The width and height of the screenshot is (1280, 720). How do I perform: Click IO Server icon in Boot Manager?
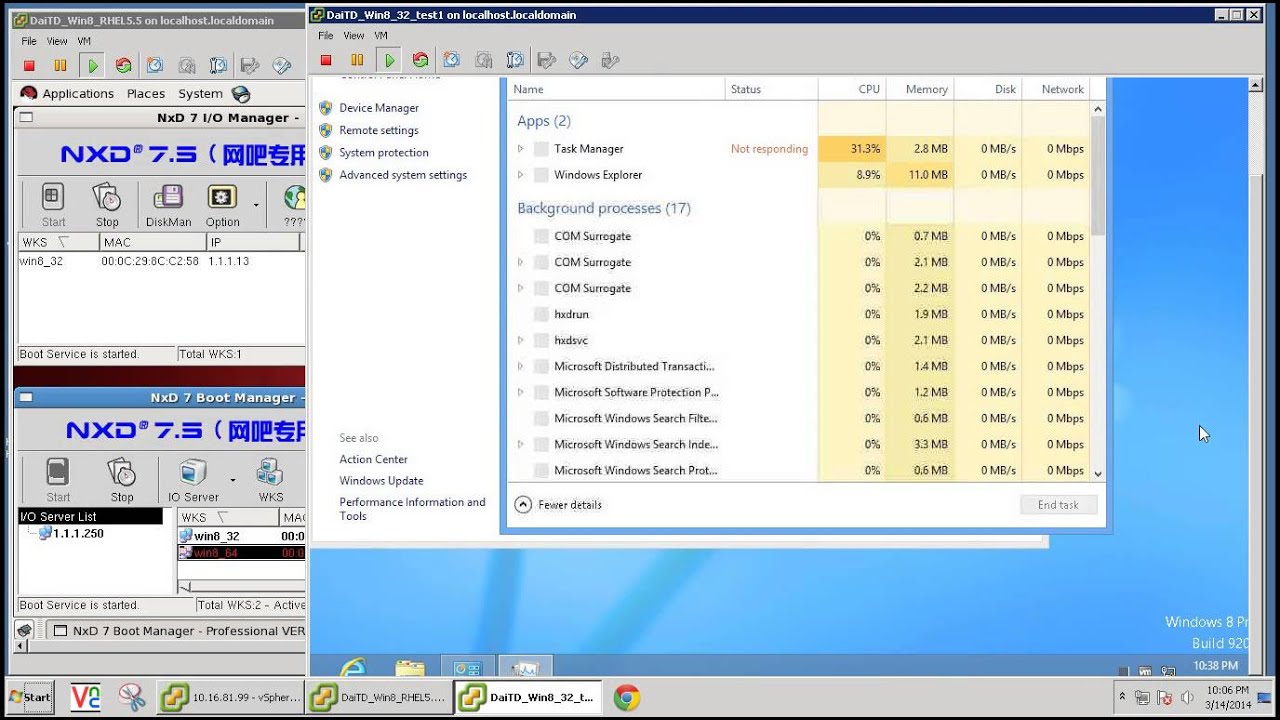[x=193, y=479]
